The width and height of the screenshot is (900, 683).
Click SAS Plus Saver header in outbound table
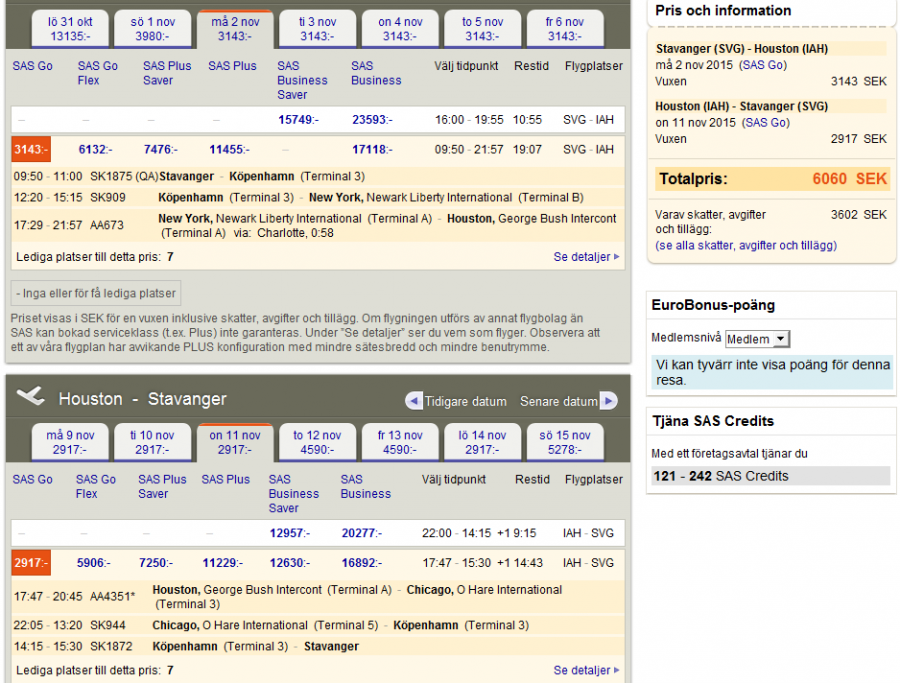point(167,73)
